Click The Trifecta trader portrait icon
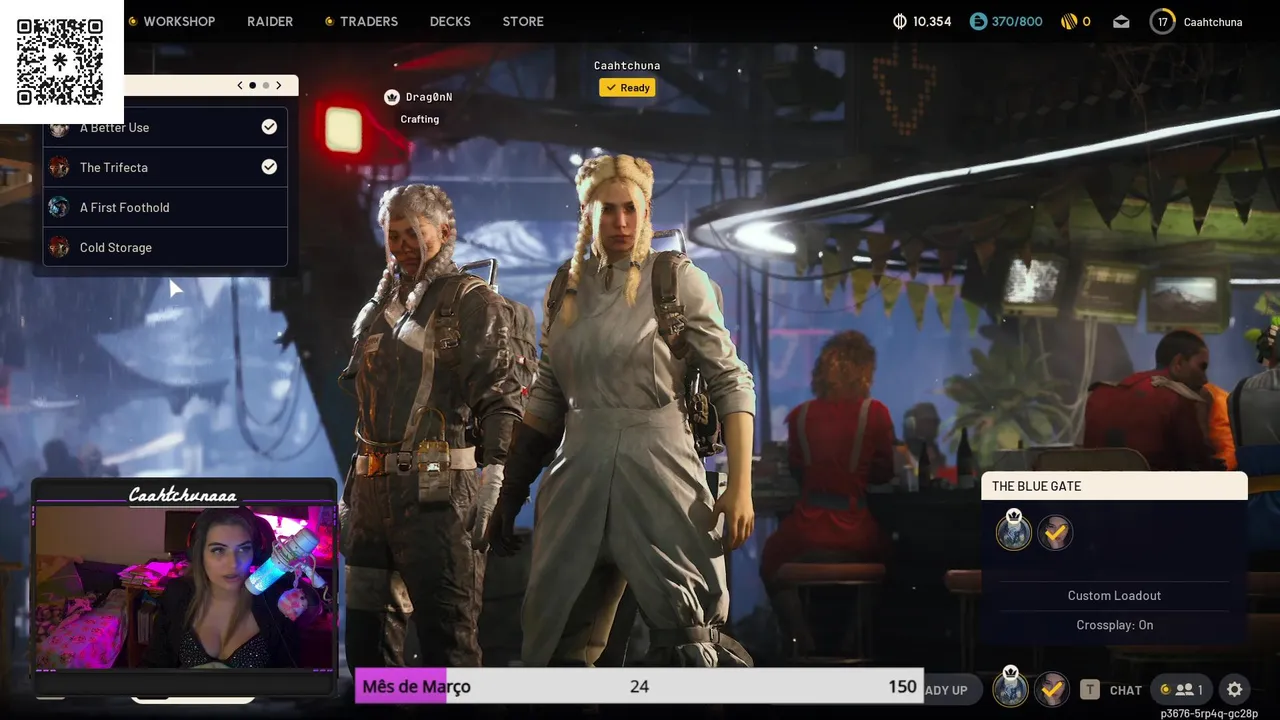 [59, 167]
